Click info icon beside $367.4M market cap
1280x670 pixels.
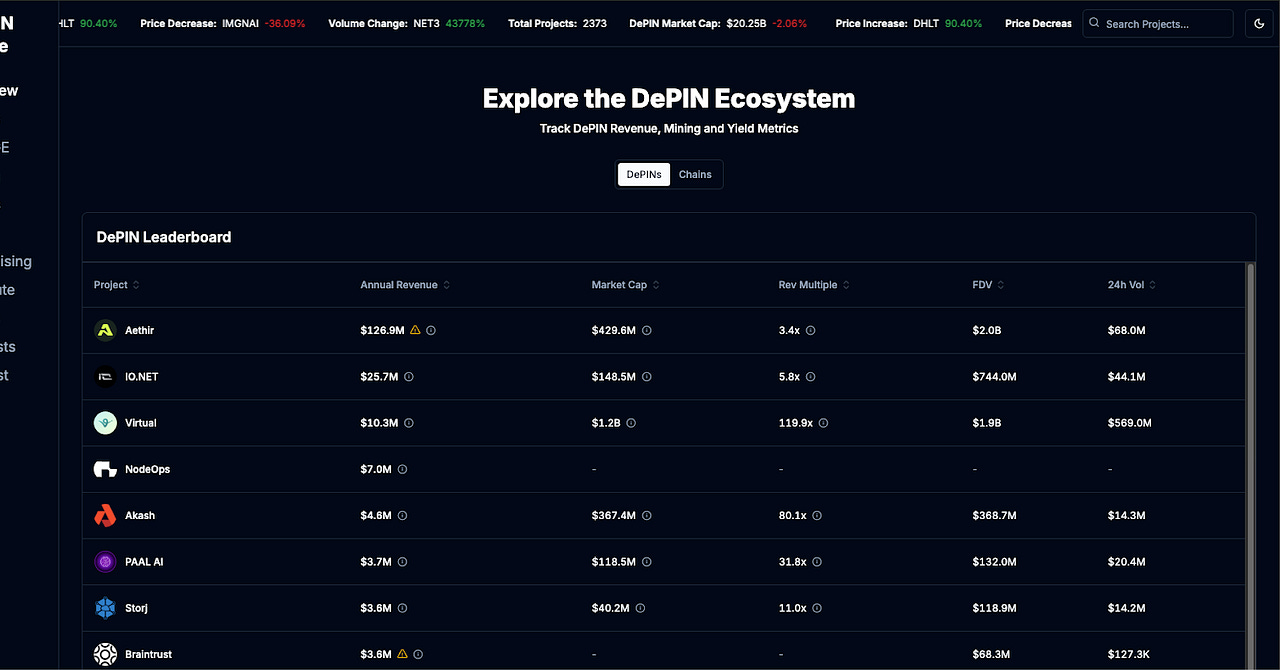pyautogui.click(x=647, y=515)
